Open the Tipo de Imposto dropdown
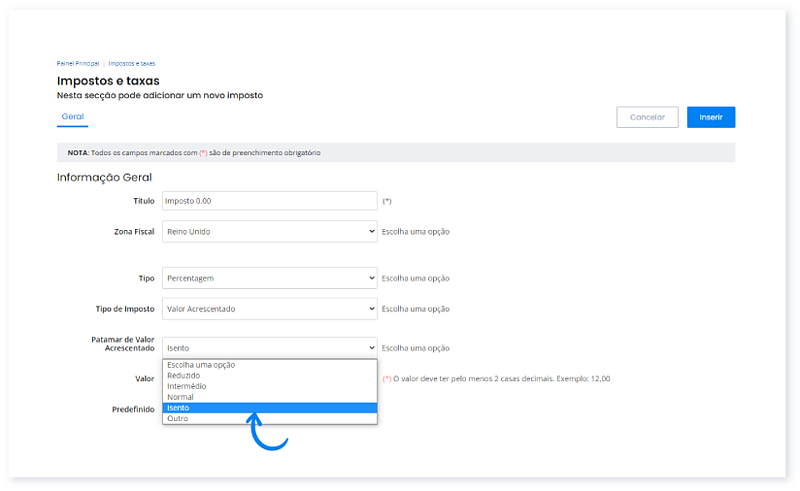Viewport: 800px width, 491px height. pos(269,309)
